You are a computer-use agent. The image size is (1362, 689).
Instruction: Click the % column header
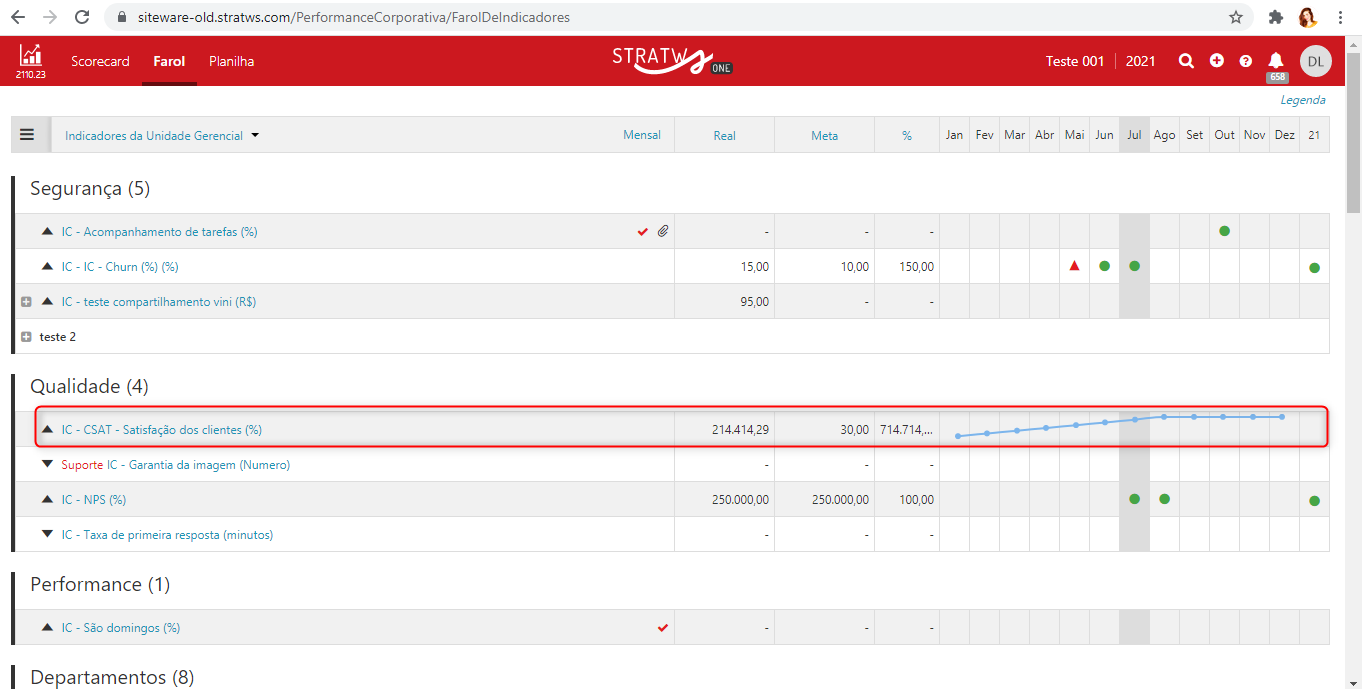click(x=907, y=135)
